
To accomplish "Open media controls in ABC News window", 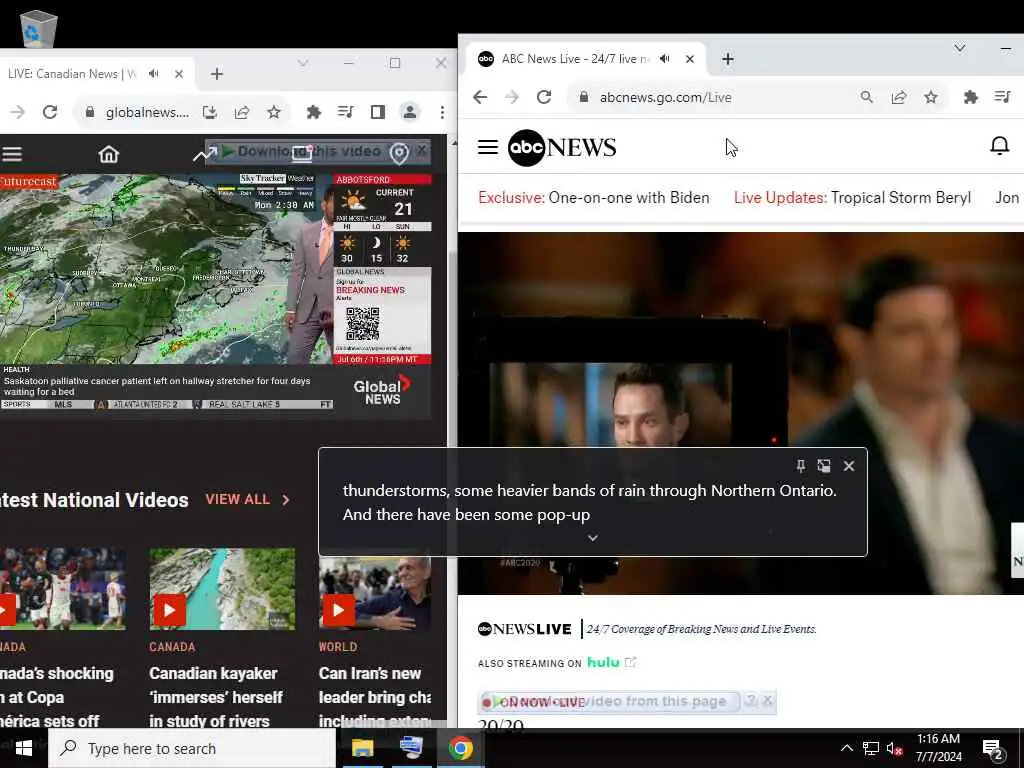I will click(x=1003, y=97).
